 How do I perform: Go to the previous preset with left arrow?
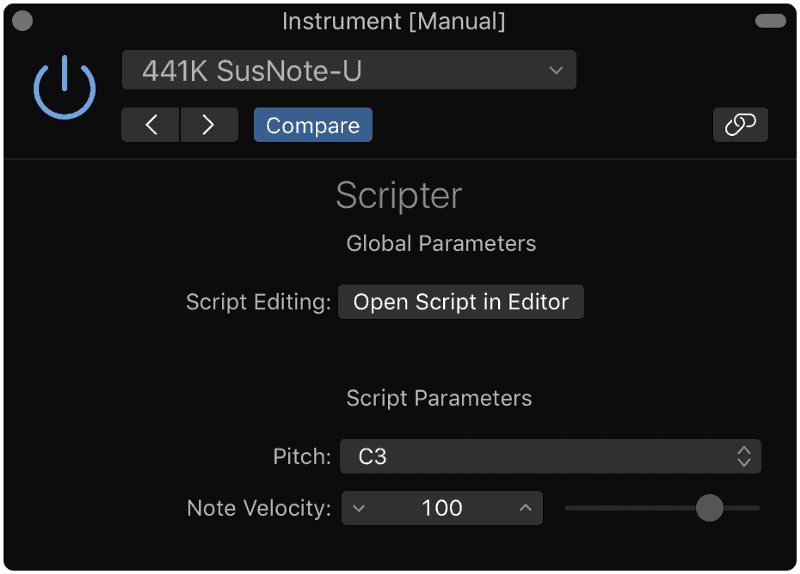151,124
